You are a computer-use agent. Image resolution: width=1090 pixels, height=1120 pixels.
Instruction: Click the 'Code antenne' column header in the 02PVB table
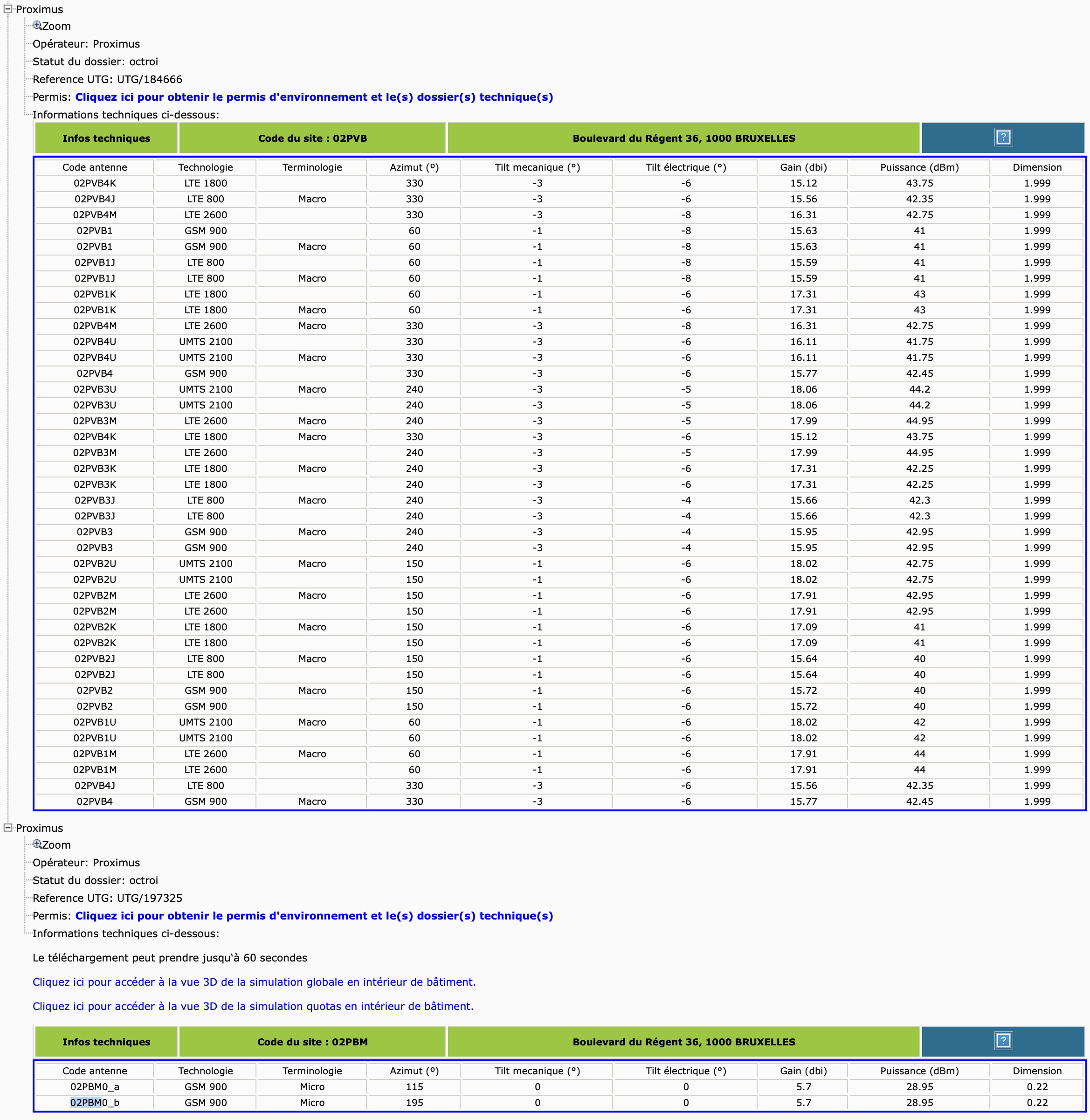pyautogui.click(x=95, y=167)
